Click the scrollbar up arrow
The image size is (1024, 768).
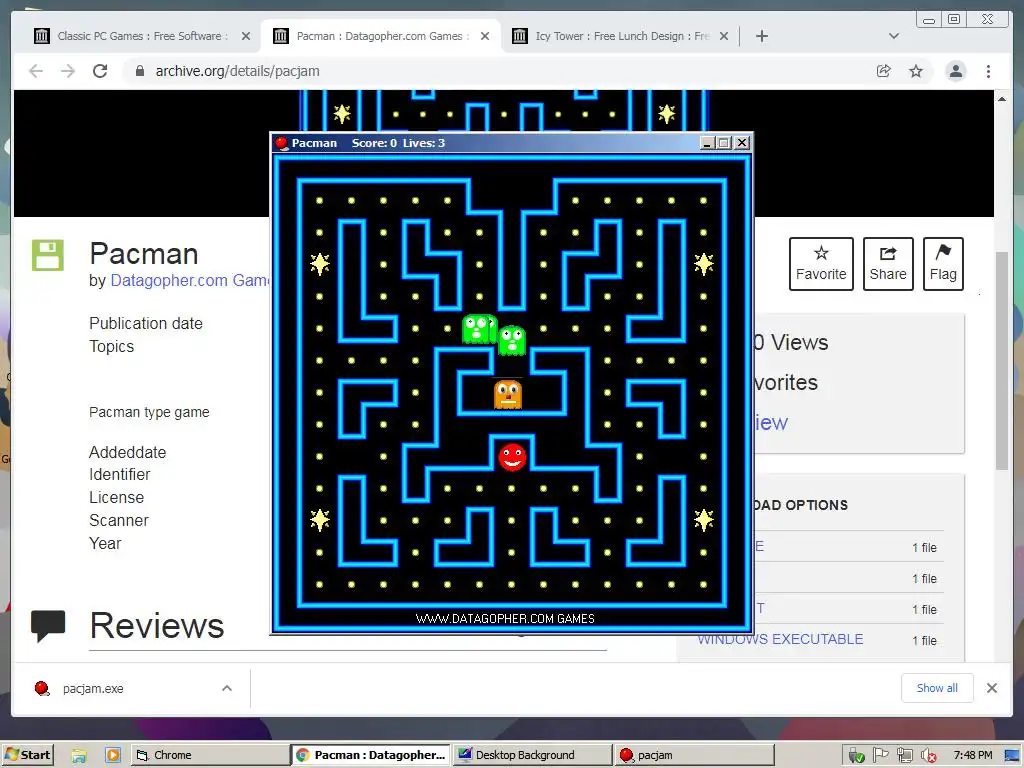coord(1002,99)
